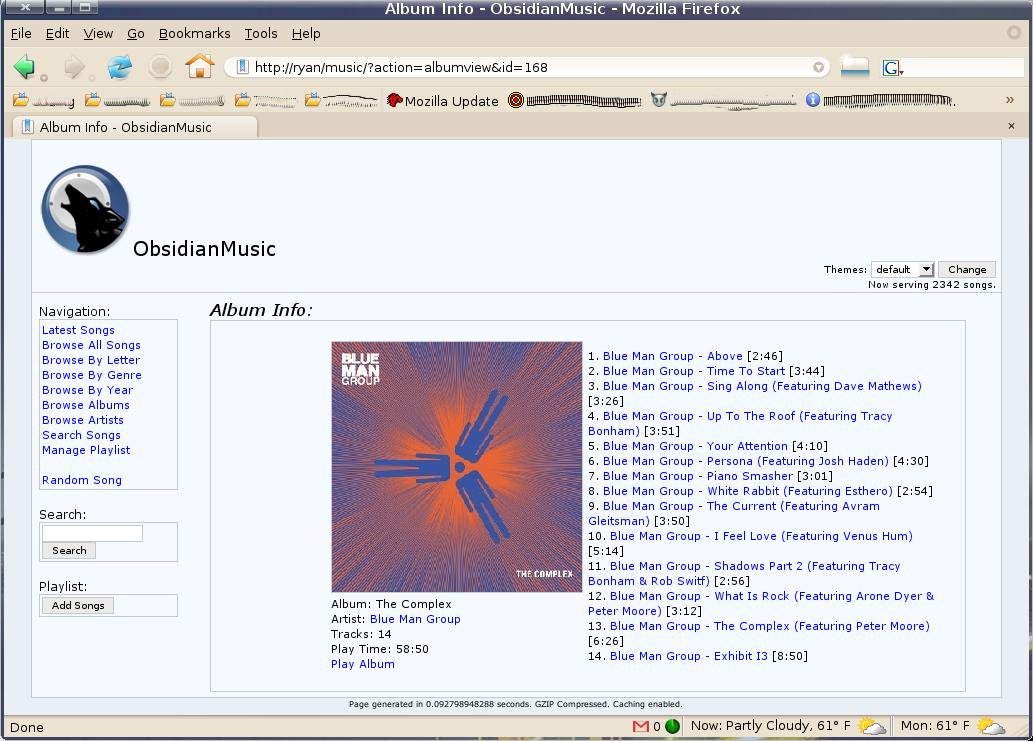Open the Mozilla Update bookmark
The image size is (1033, 741).
443,101
